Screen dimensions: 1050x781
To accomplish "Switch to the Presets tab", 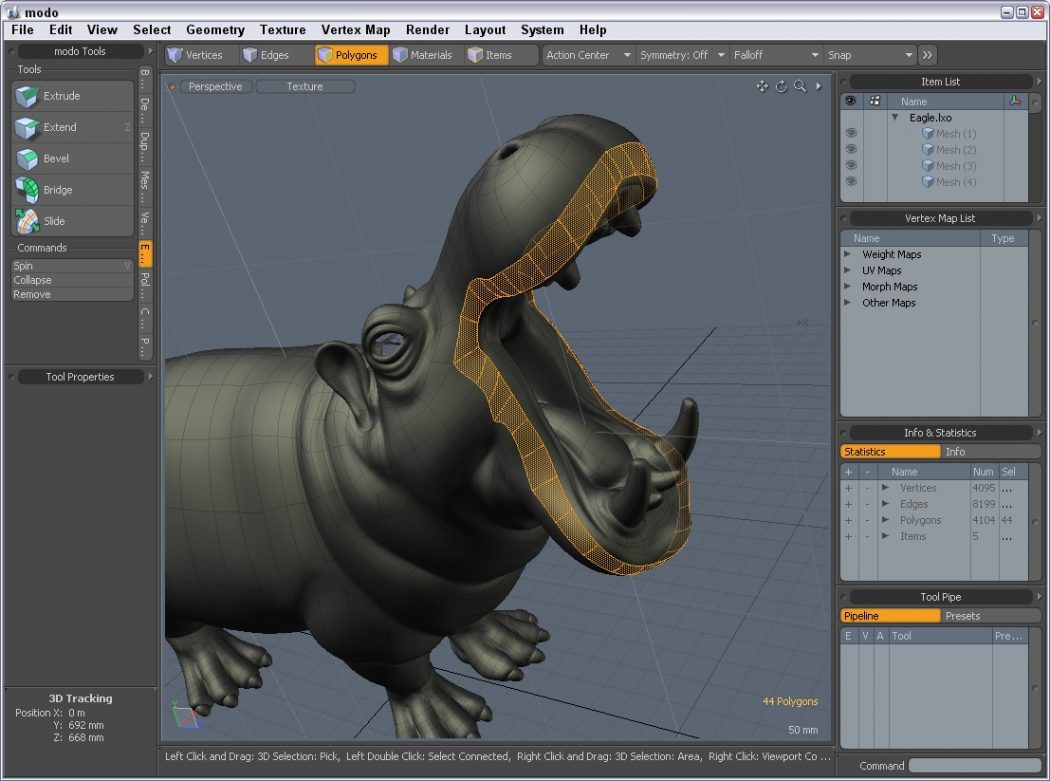I will point(963,616).
